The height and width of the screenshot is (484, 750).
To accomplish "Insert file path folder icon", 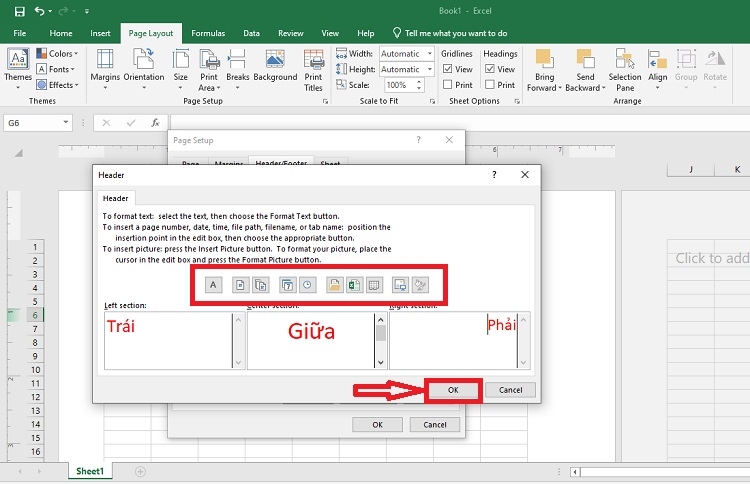I will [x=334, y=285].
